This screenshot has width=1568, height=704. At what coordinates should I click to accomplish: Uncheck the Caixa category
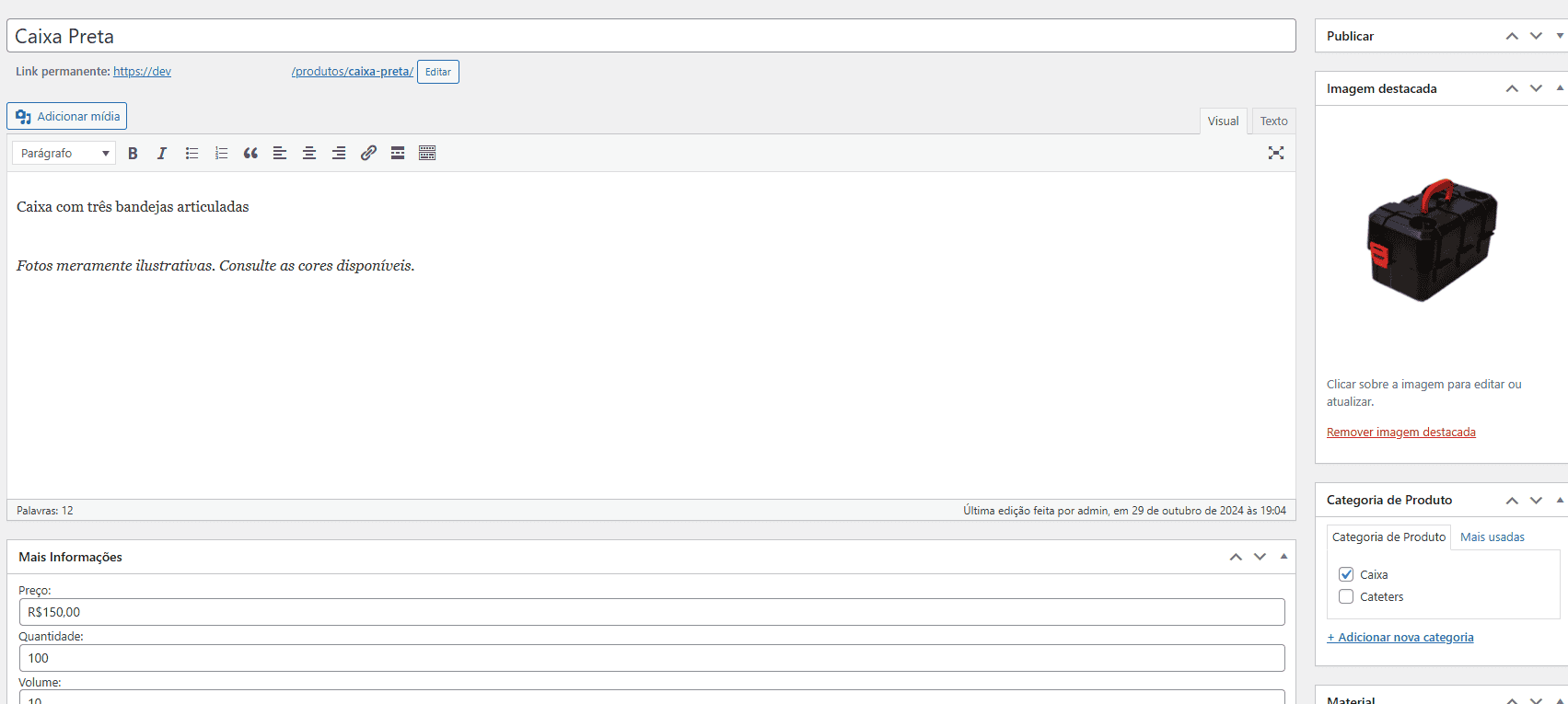click(1346, 574)
